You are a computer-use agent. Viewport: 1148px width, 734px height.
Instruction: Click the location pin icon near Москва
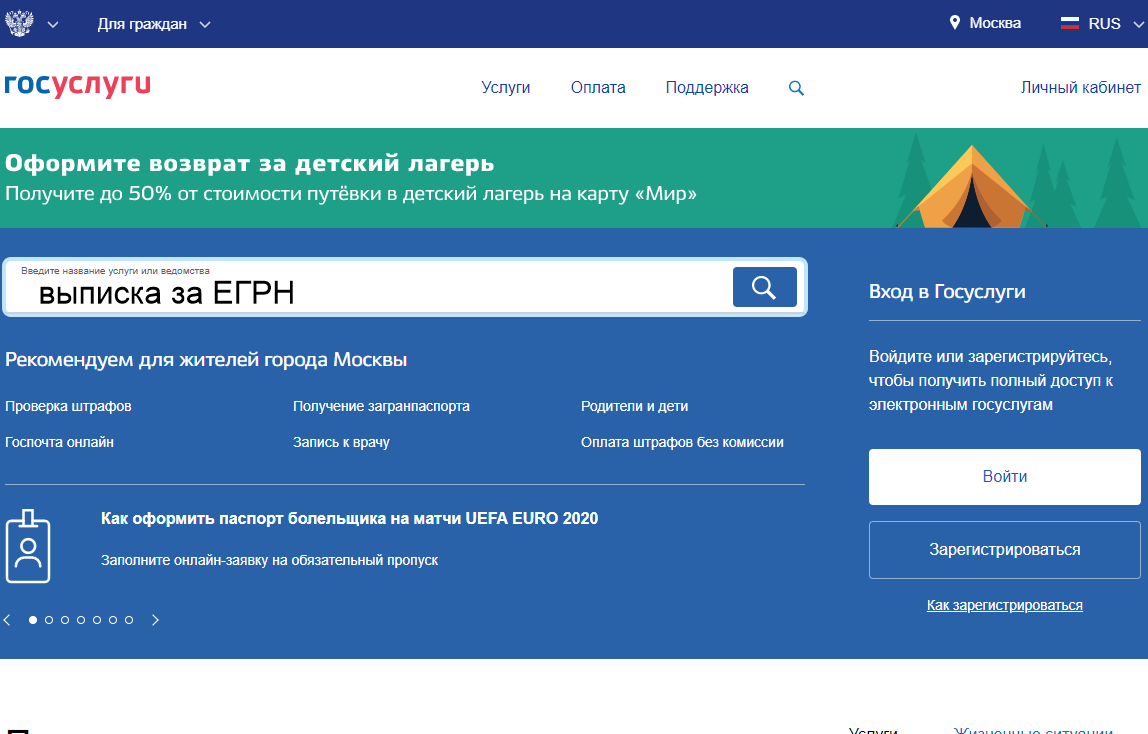coord(955,23)
